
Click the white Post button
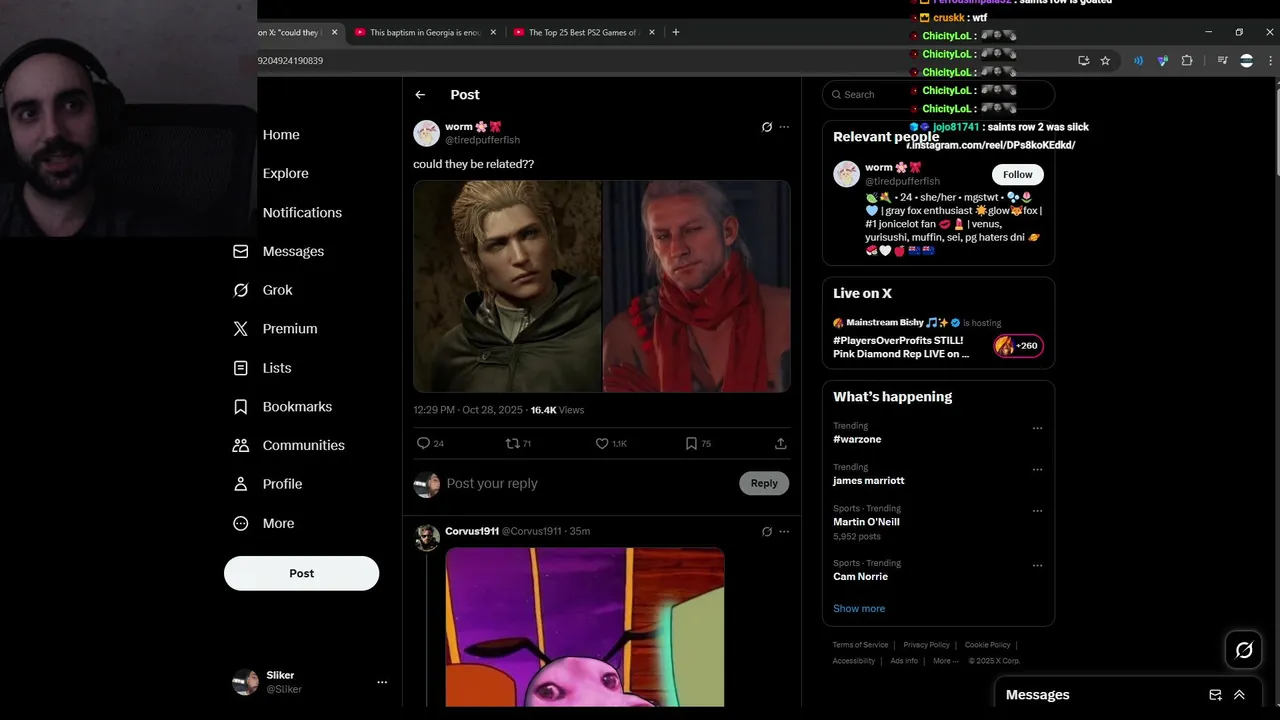click(301, 573)
